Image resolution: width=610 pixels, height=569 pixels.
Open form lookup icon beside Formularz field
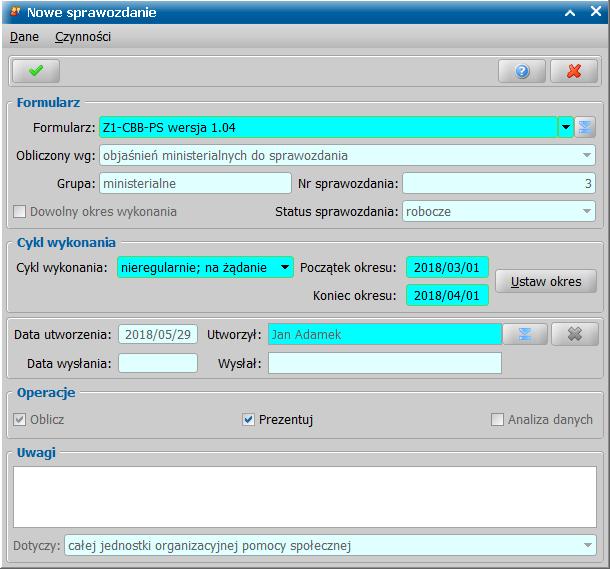click(585, 127)
